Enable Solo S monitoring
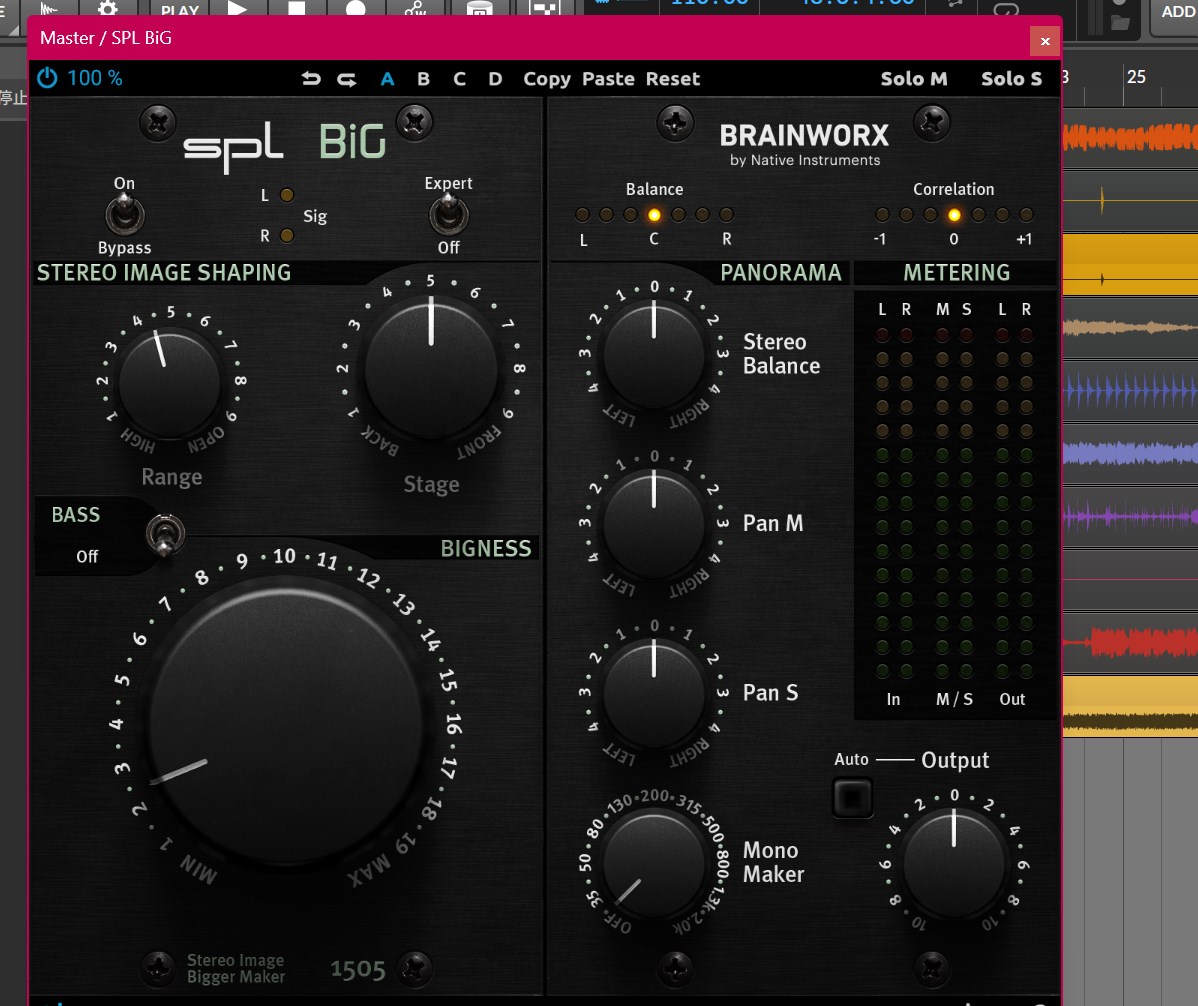 click(1011, 79)
